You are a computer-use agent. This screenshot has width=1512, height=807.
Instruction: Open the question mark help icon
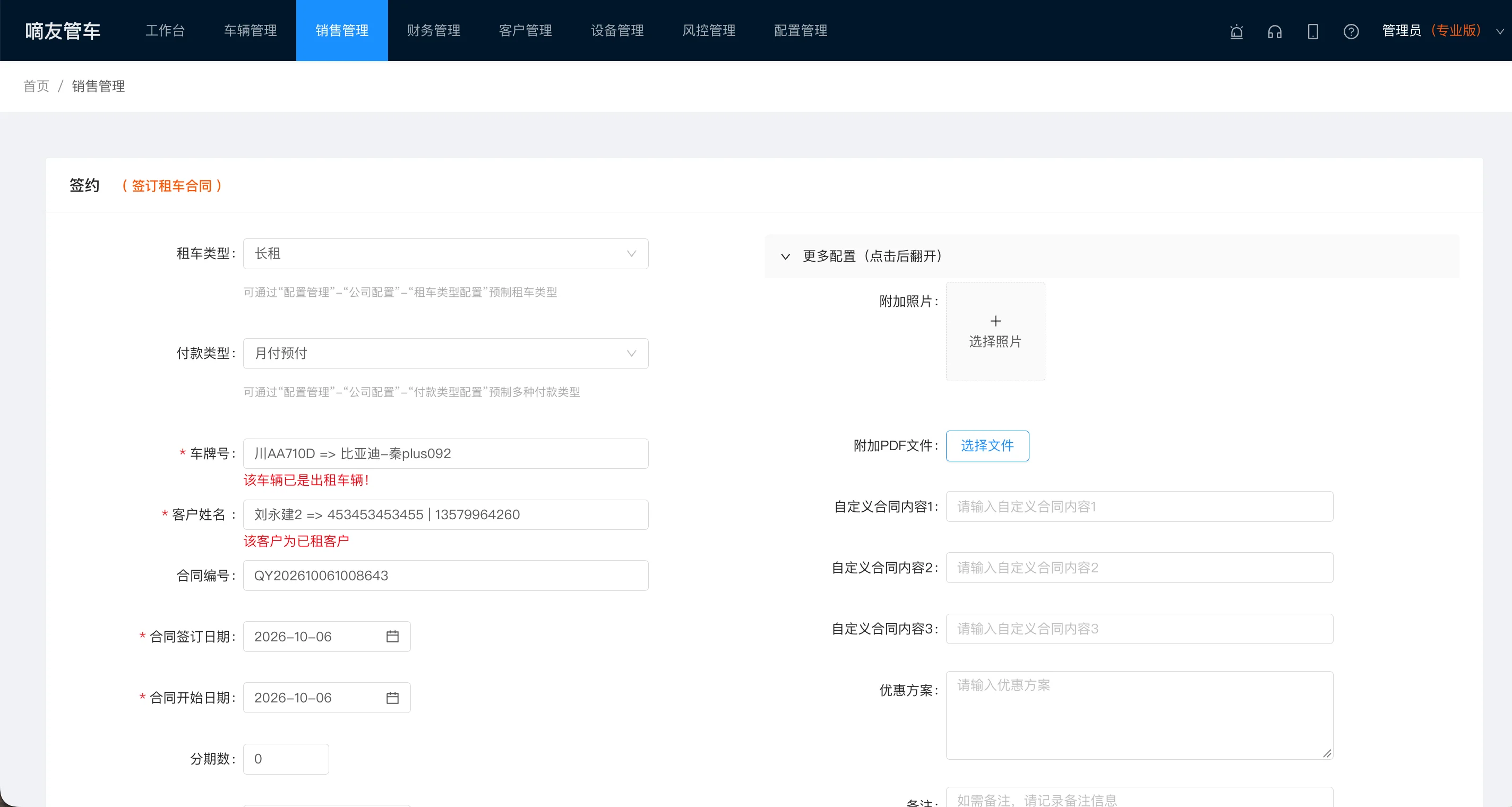click(x=1351, y=31)
